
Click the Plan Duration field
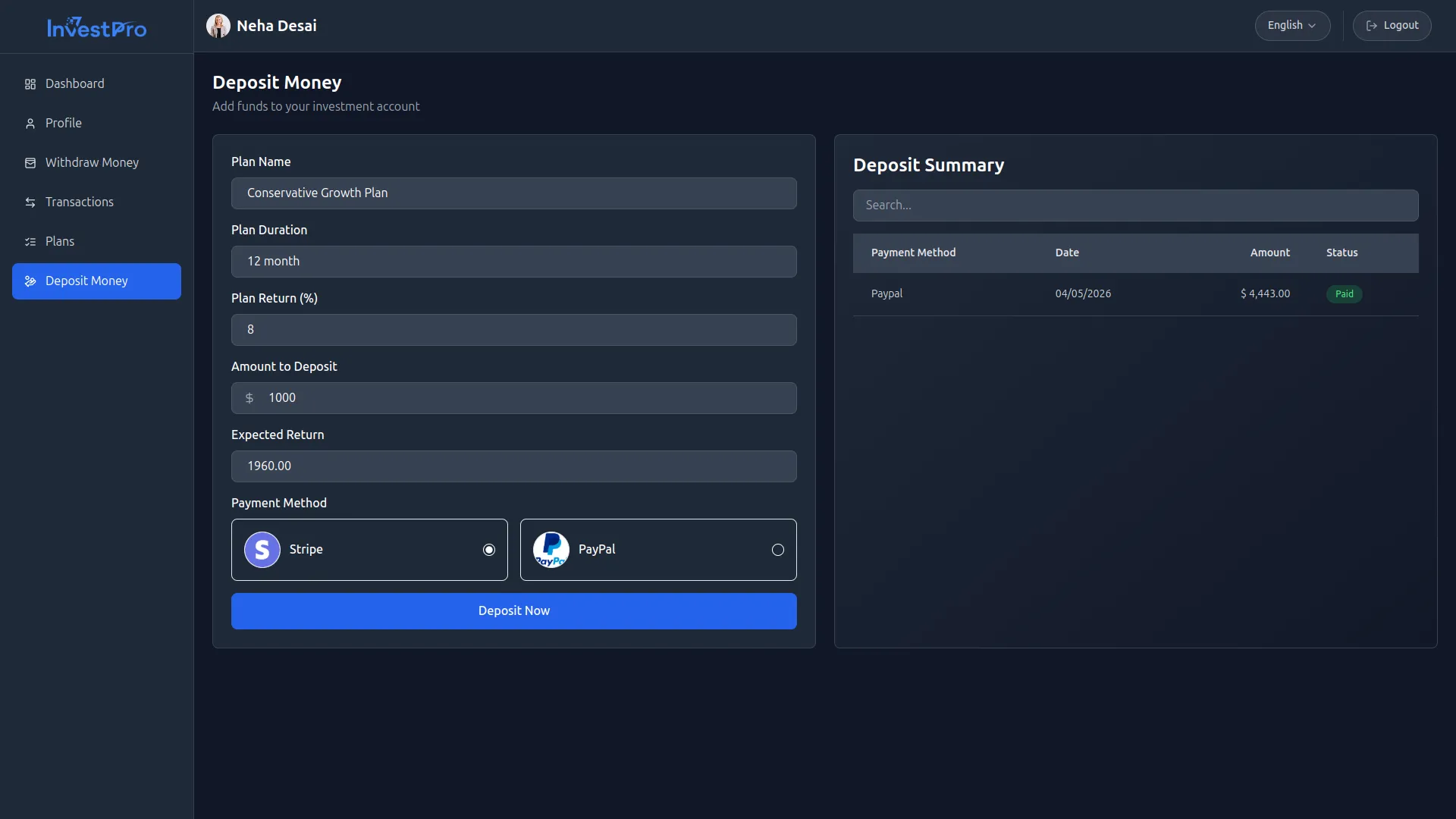[x=514, y=262]
